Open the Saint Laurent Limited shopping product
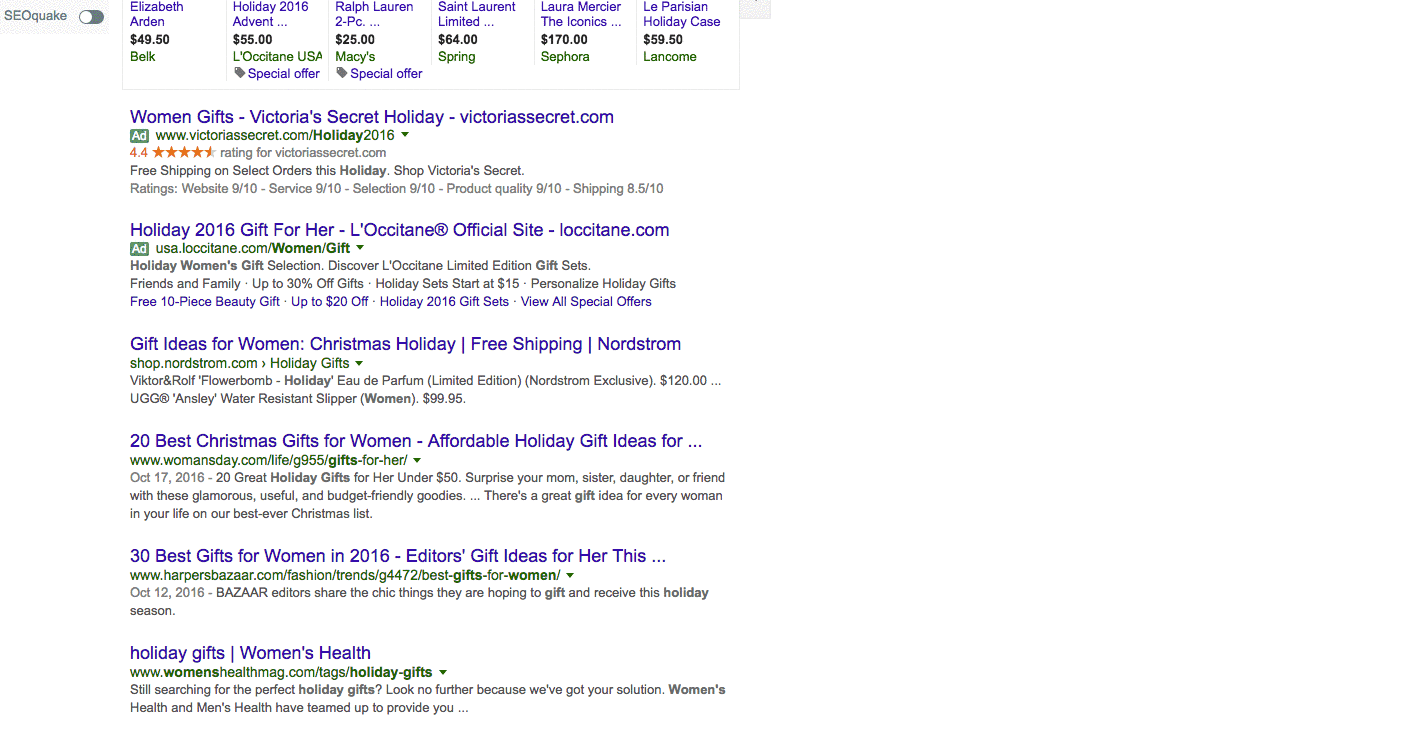Image resolution: width=1420 pixels, height=740 pixels. pos(477,14)
